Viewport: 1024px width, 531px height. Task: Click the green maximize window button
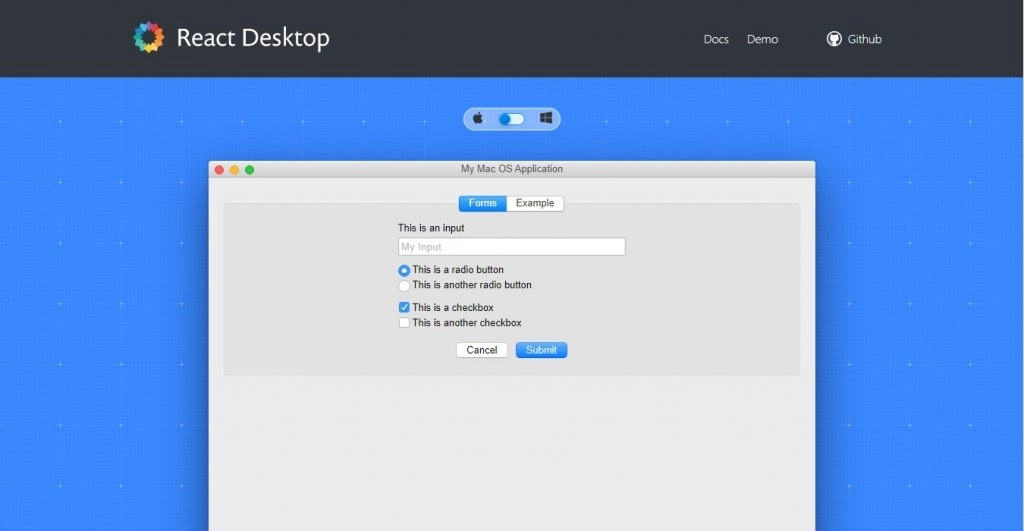click(x=249, y=170)
